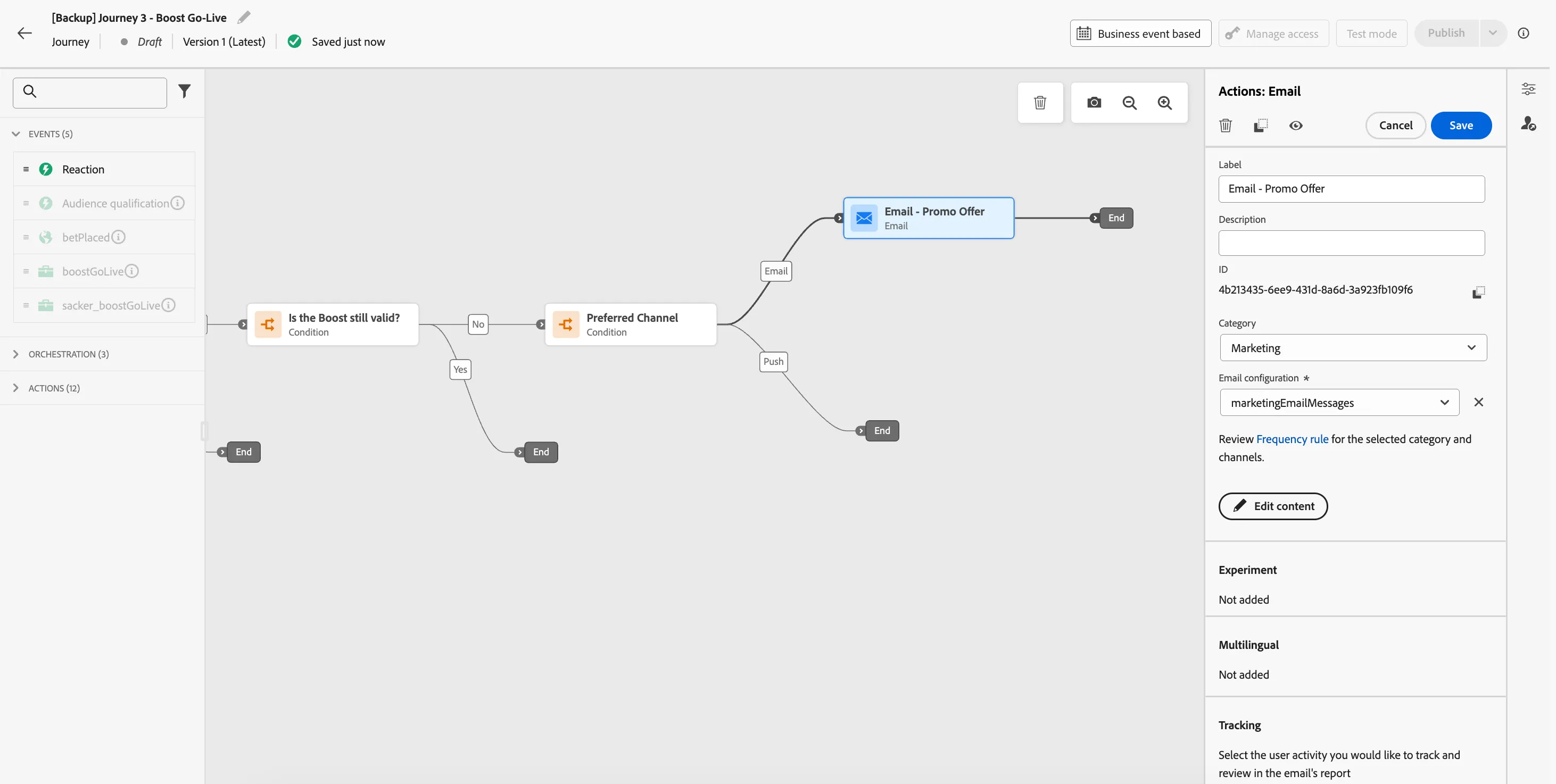Expand the ACTIONS (12) section
Image resolution: width=1556 pixels, height=784 pixels.
(16, 387)
